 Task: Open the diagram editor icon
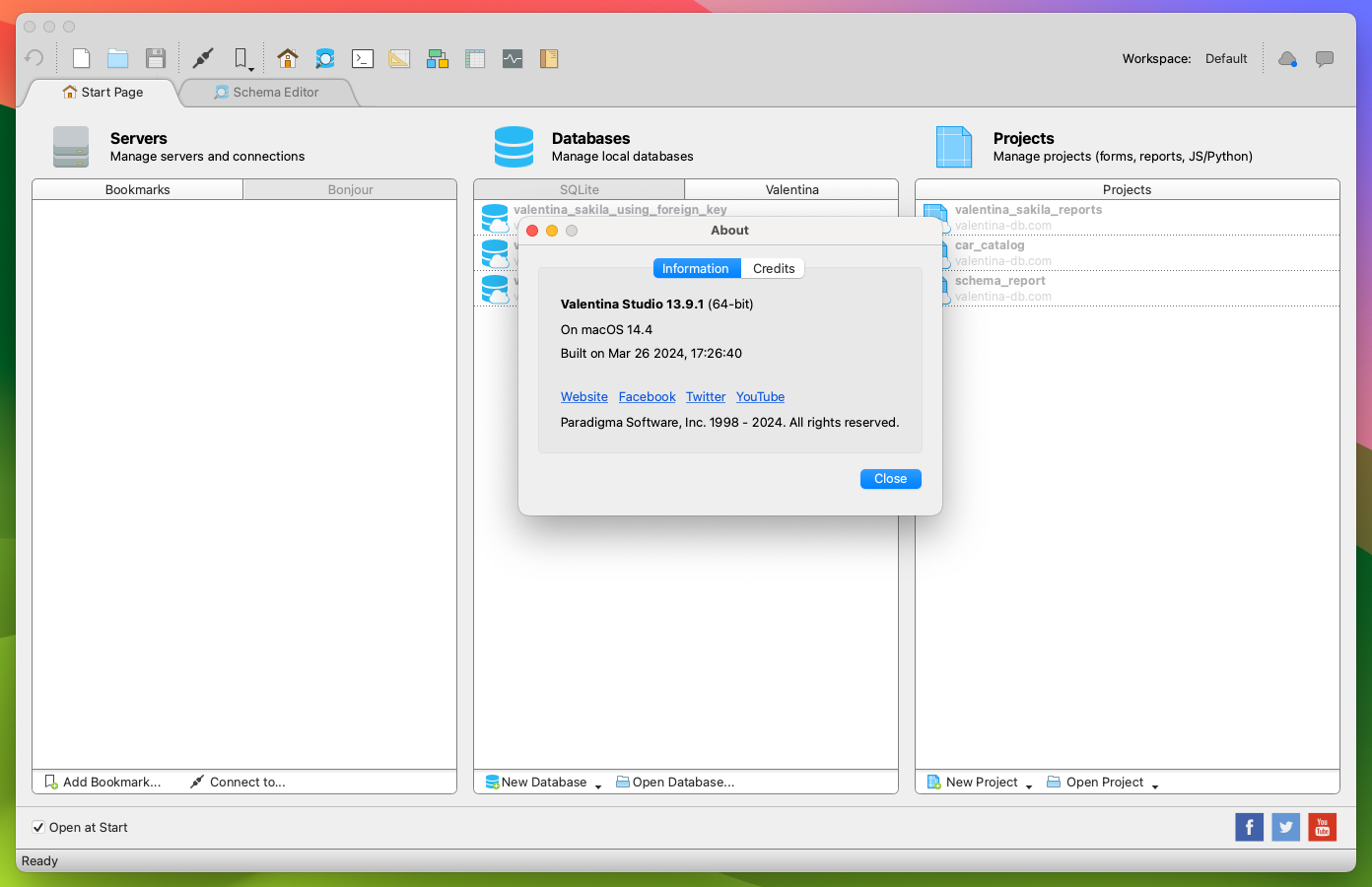[x=438, y=58]
